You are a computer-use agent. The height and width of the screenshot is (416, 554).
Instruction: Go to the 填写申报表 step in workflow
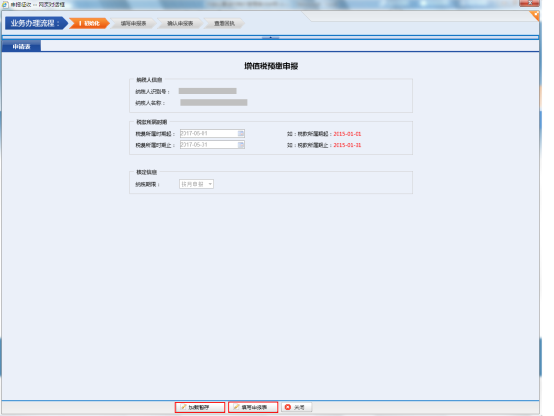(x=133, y=23)
